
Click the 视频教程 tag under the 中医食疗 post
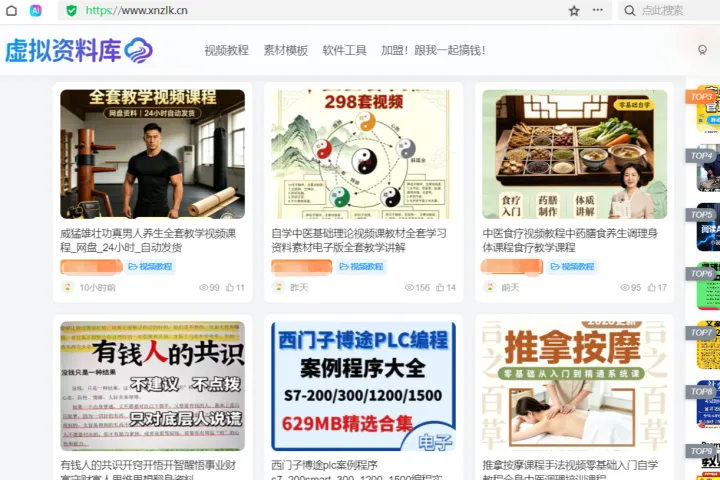(573, 266)
